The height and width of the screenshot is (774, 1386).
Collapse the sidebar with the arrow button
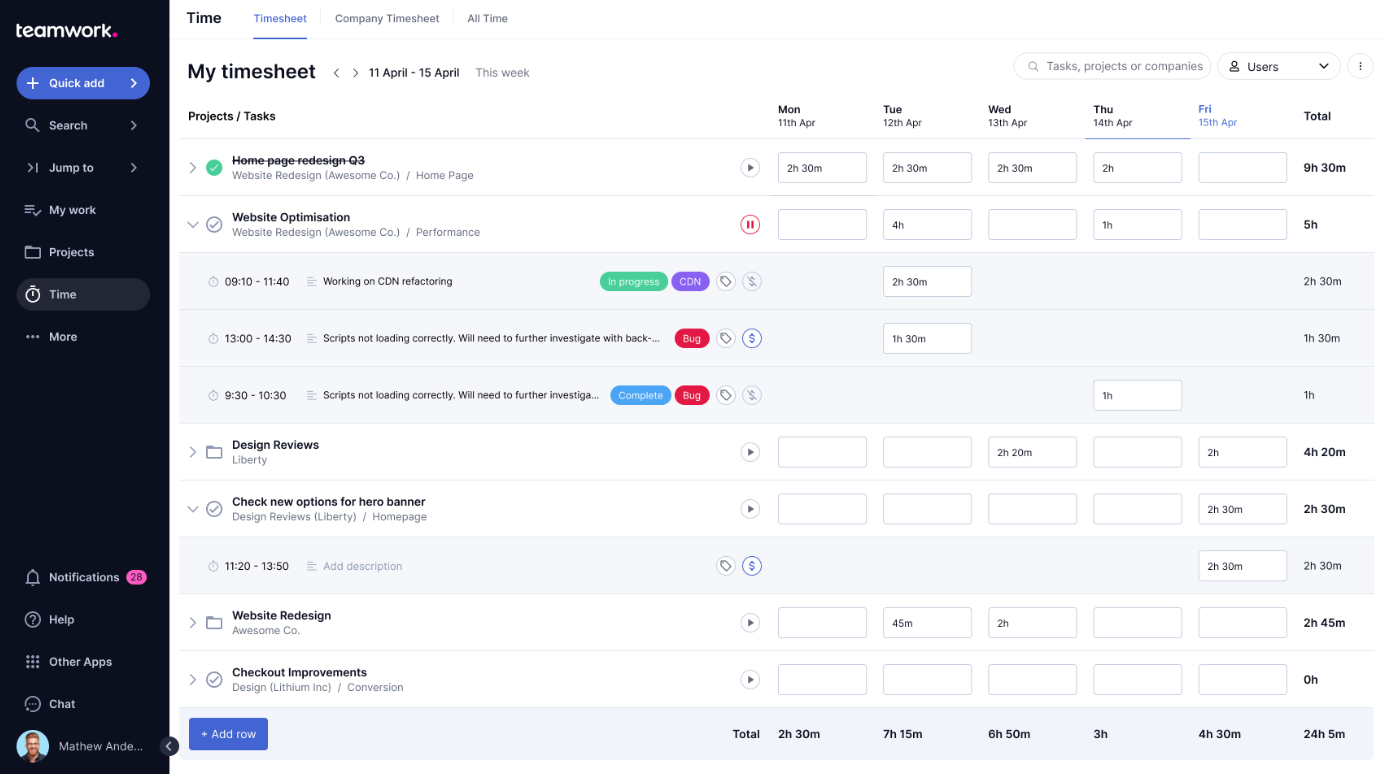(170, 746)
